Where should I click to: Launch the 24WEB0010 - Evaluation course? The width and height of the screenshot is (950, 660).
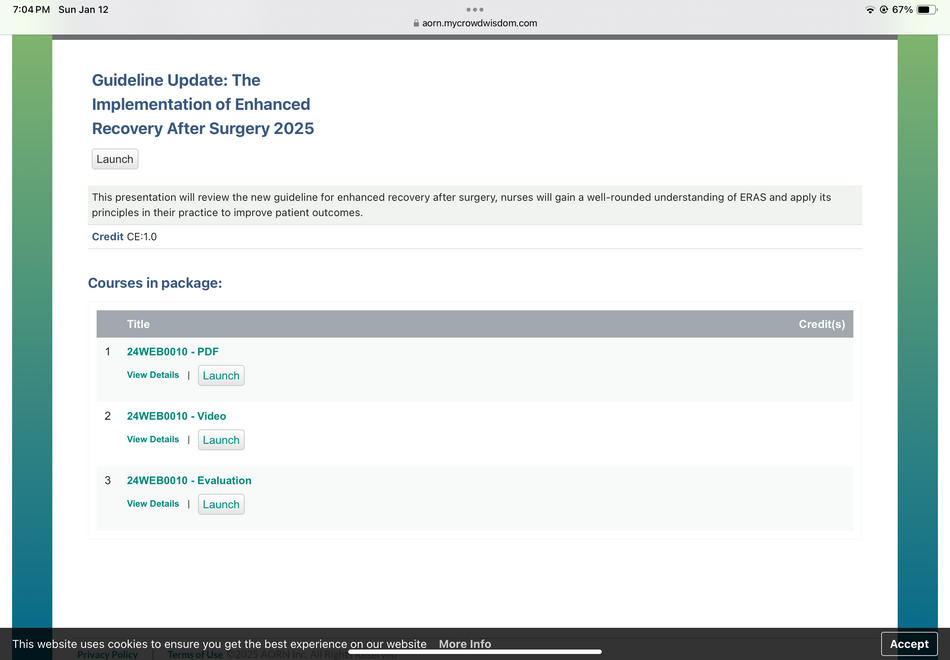click(221, 504)
